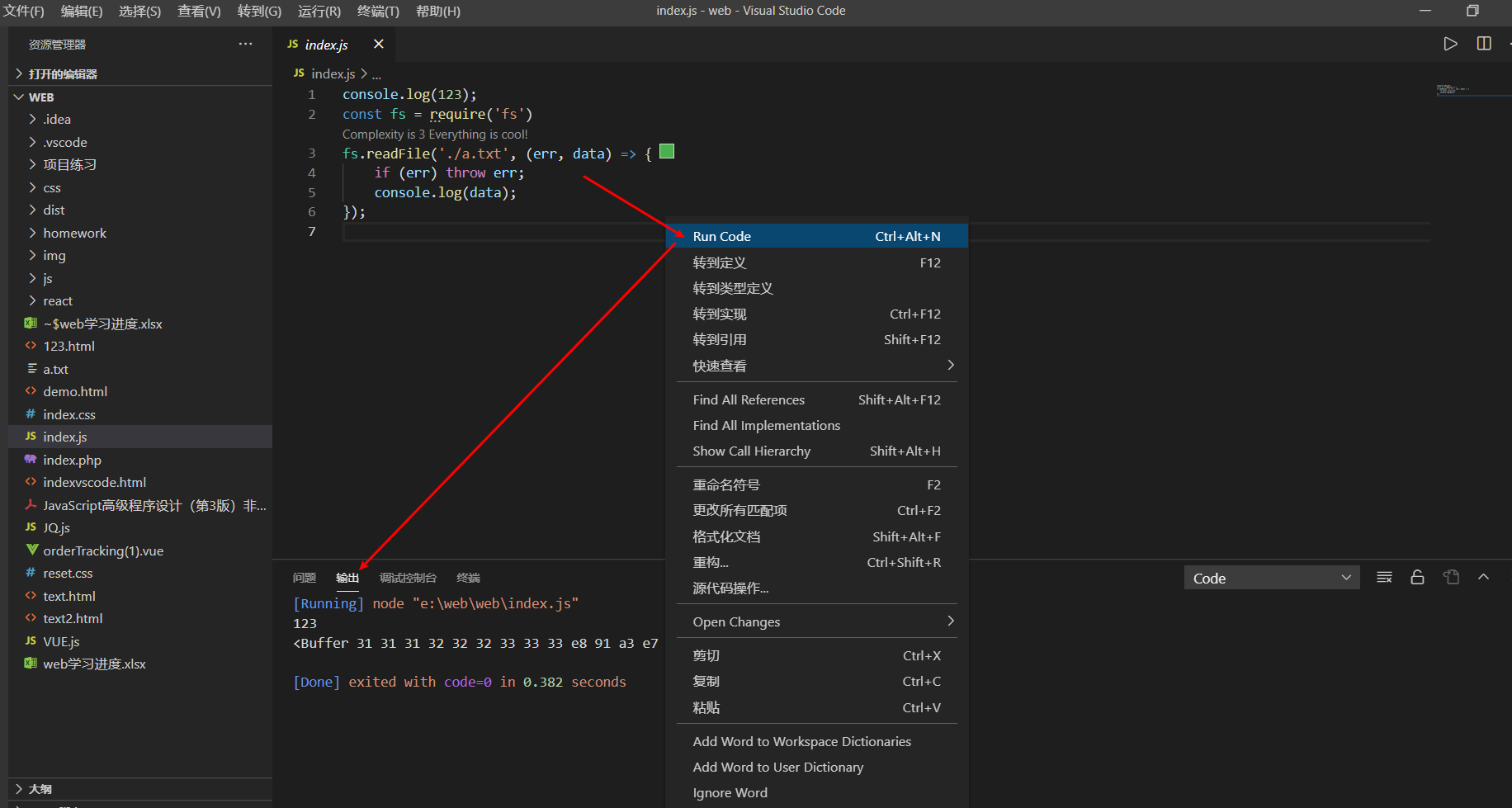The image size is (1512, 808).
Task: Click the Clear Output icon in output panel
Action: point(1384,577)
